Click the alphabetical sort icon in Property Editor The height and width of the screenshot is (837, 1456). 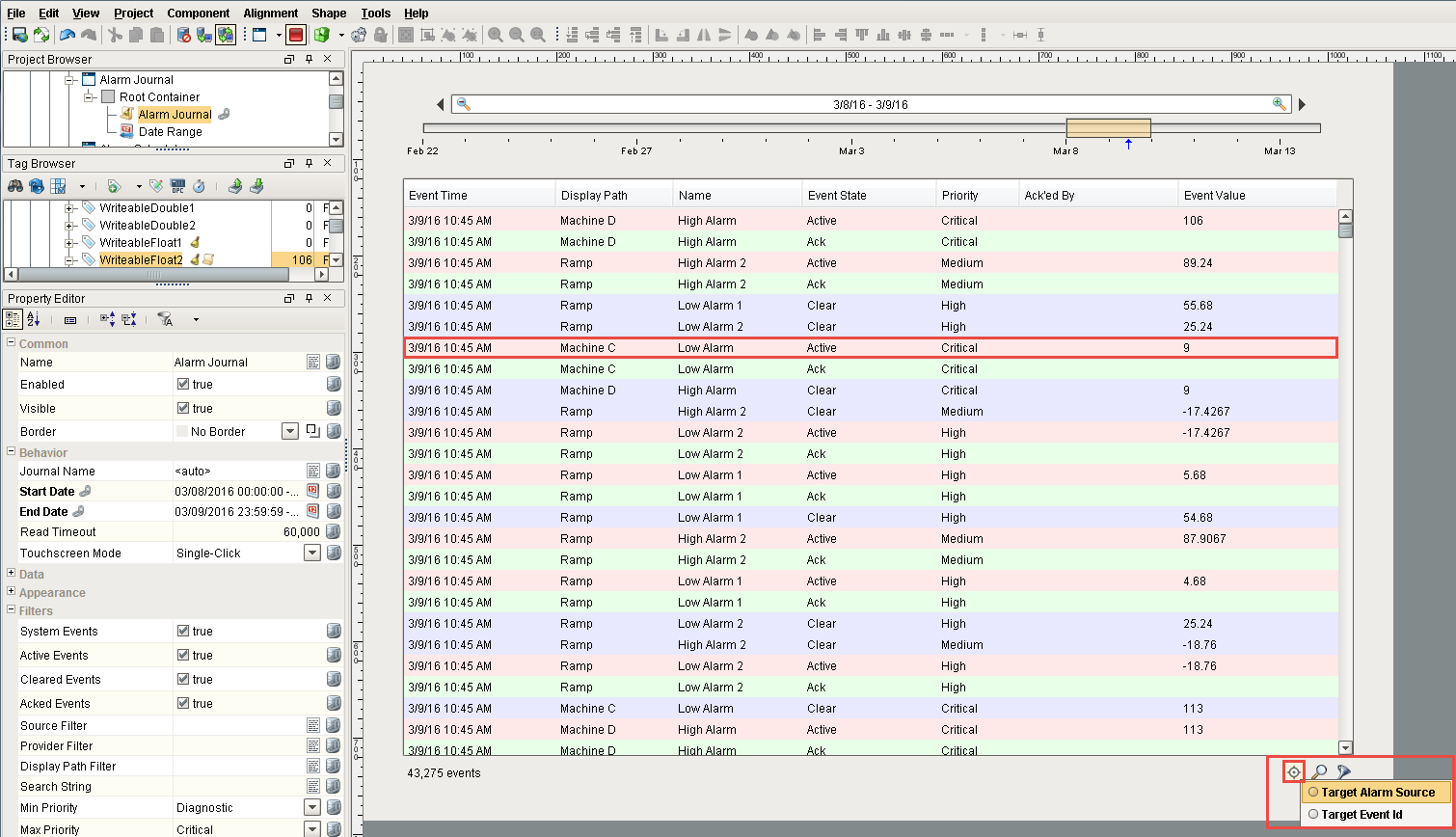pyautogui.click(x=34, y=319)
